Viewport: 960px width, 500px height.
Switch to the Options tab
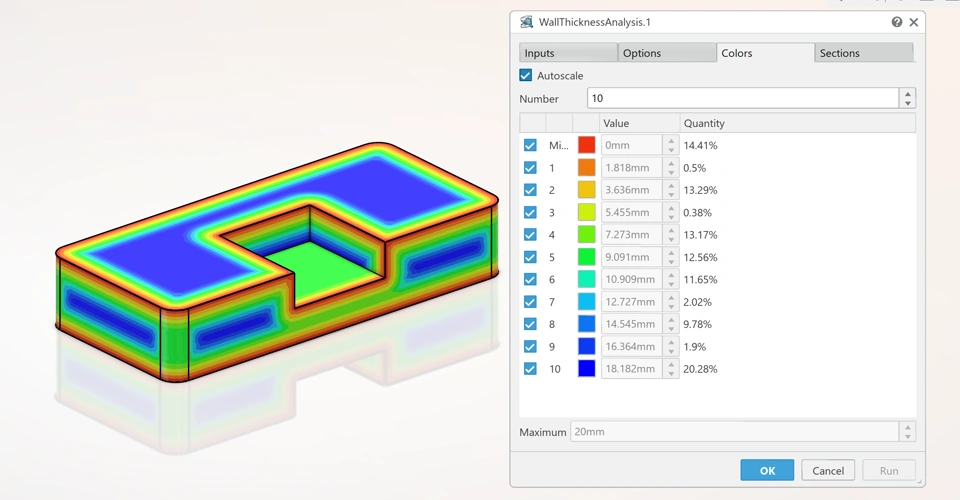pyautogui.click(x=666, y=53)
